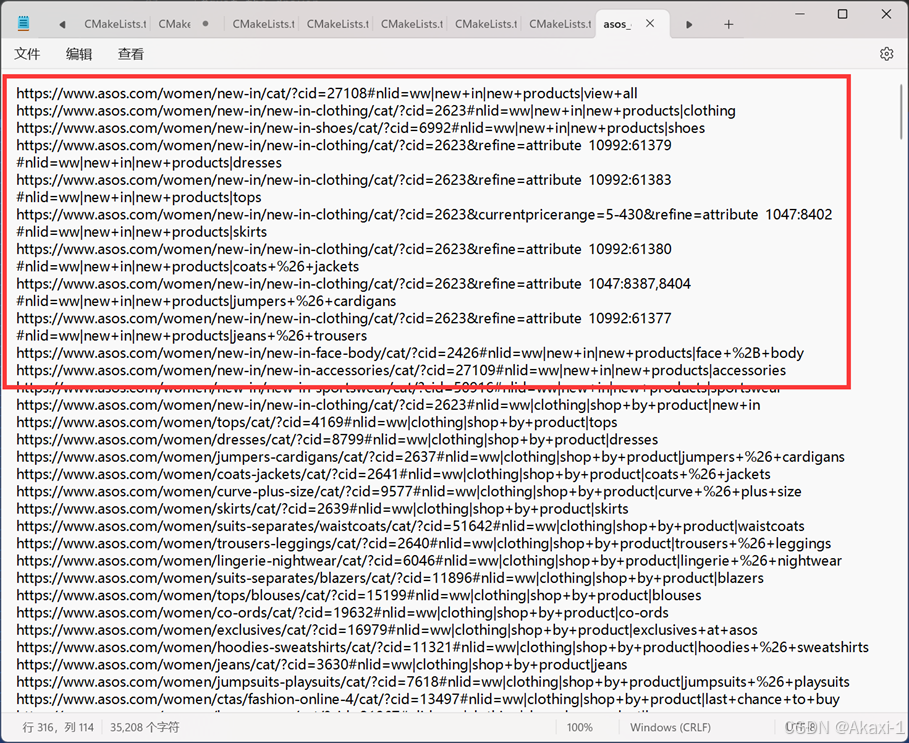Click the 35,208 个字符 character count
Image resolution: width=909 pixels, height=743 pixels.
click(x=144, y=727)
